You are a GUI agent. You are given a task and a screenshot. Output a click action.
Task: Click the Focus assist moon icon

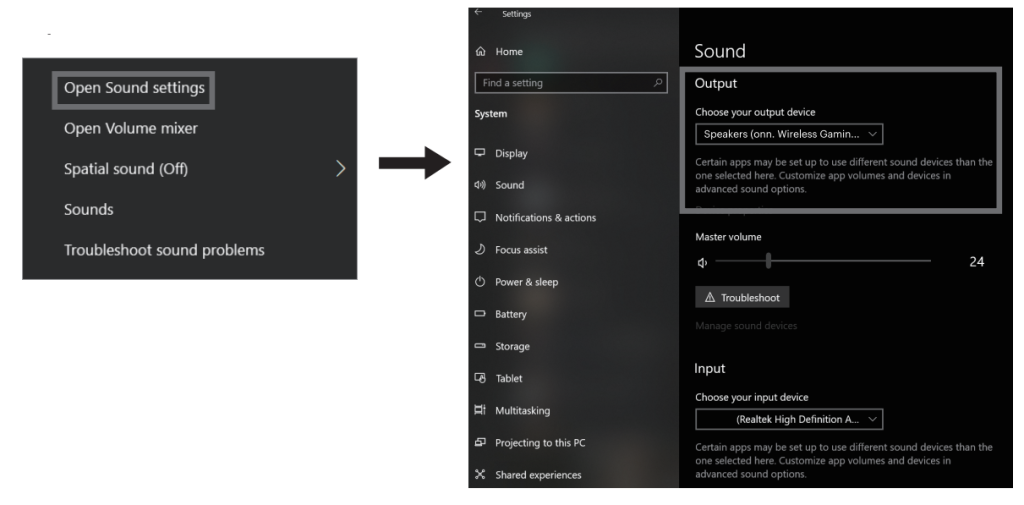(x=480, y=249)
